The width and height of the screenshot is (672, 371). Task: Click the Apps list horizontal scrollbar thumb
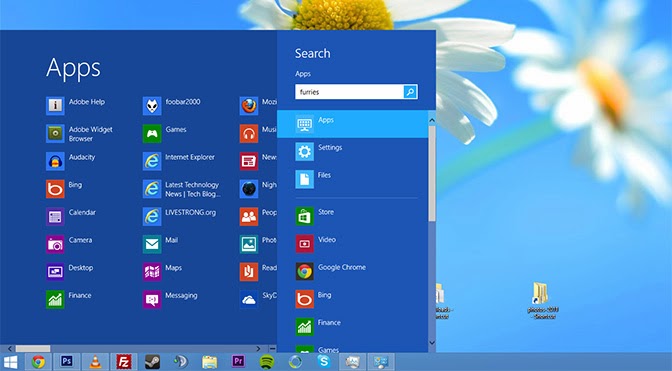point(33,349)
